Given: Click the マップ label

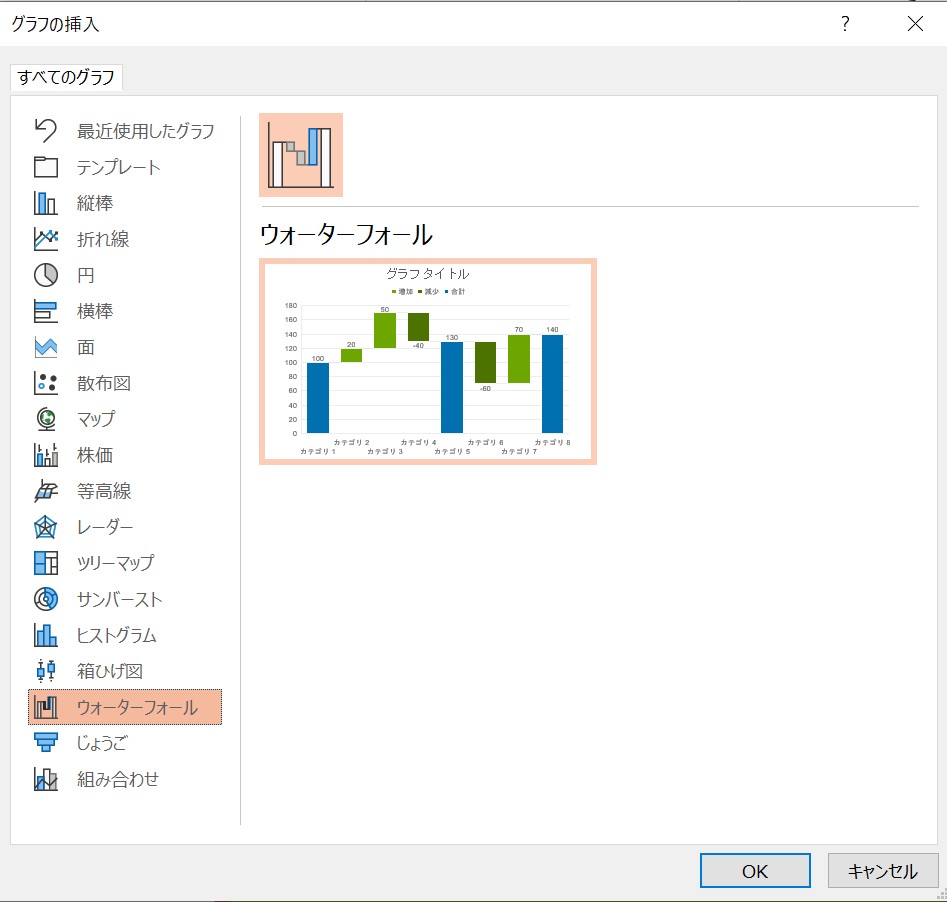Looking at the screenshot, I should coord(95,419).
